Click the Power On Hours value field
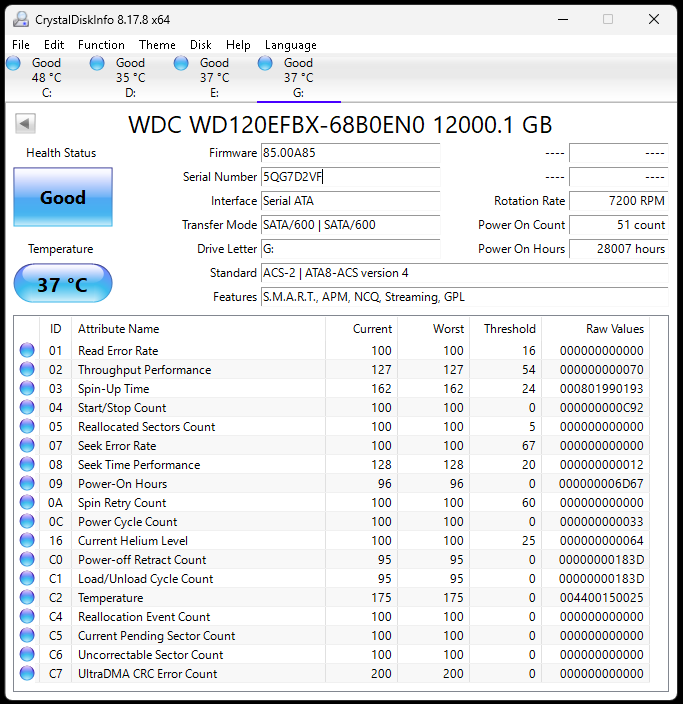 point(619,249)
